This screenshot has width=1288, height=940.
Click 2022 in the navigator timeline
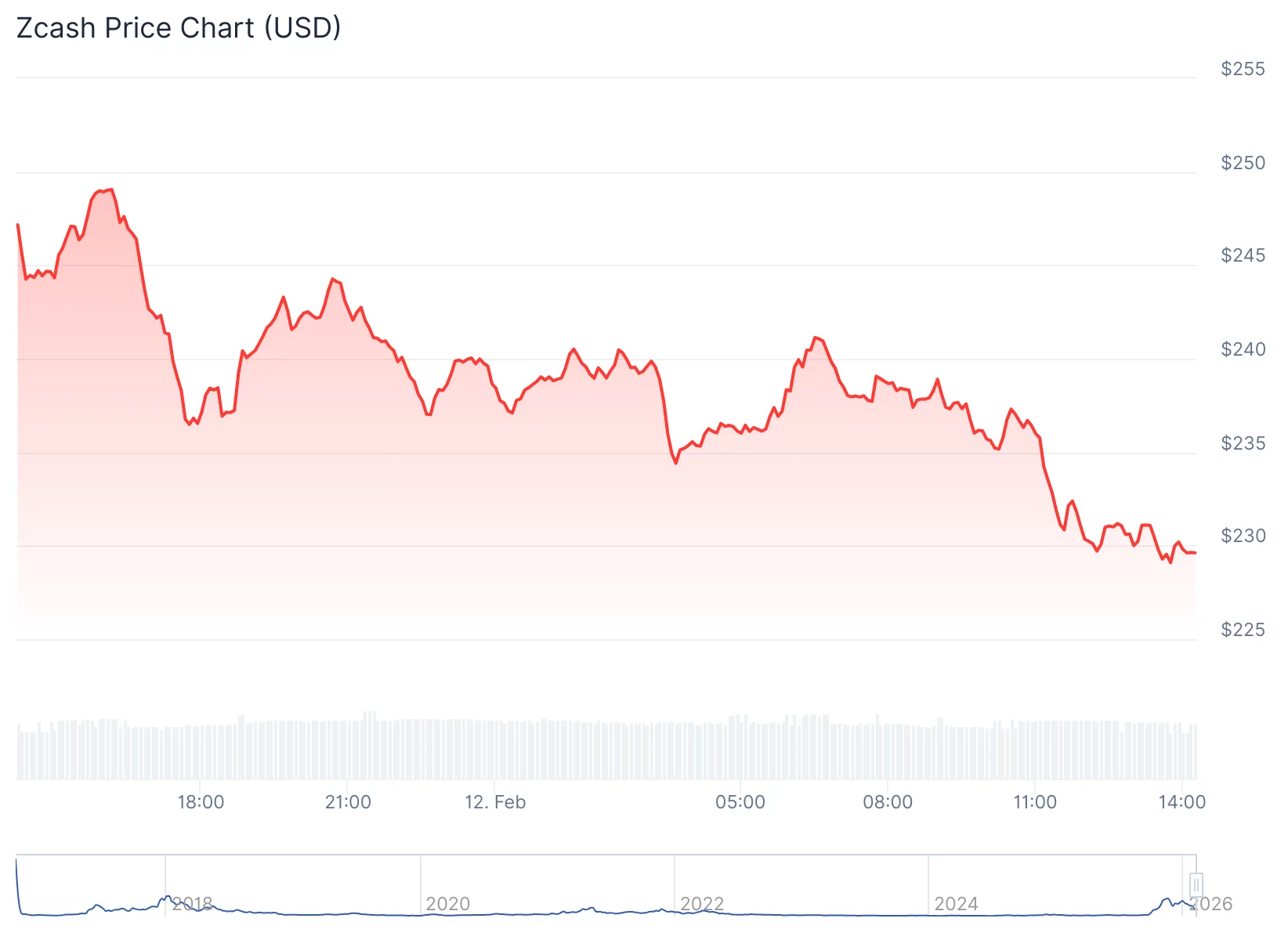(702, 904)
